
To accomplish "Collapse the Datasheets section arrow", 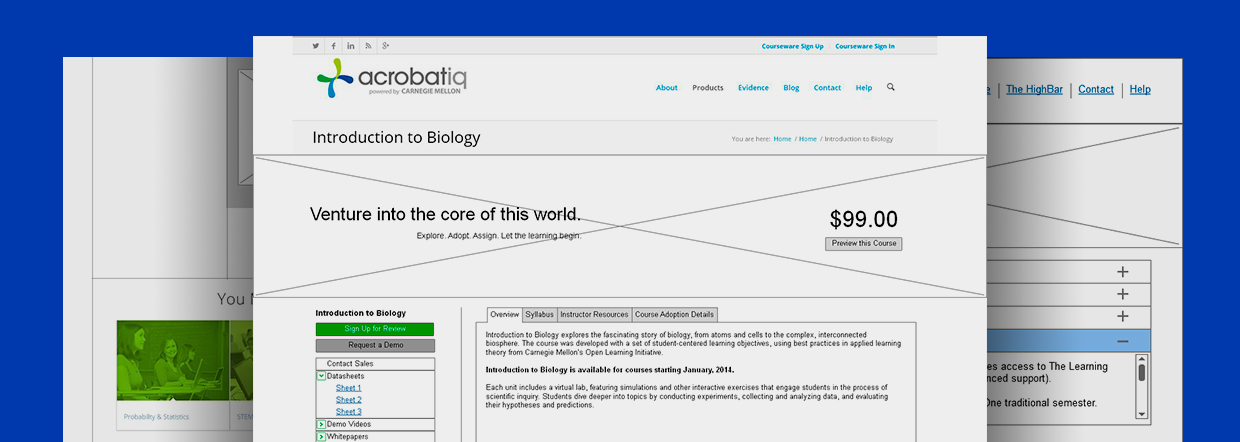I will (x=321, y=376).
